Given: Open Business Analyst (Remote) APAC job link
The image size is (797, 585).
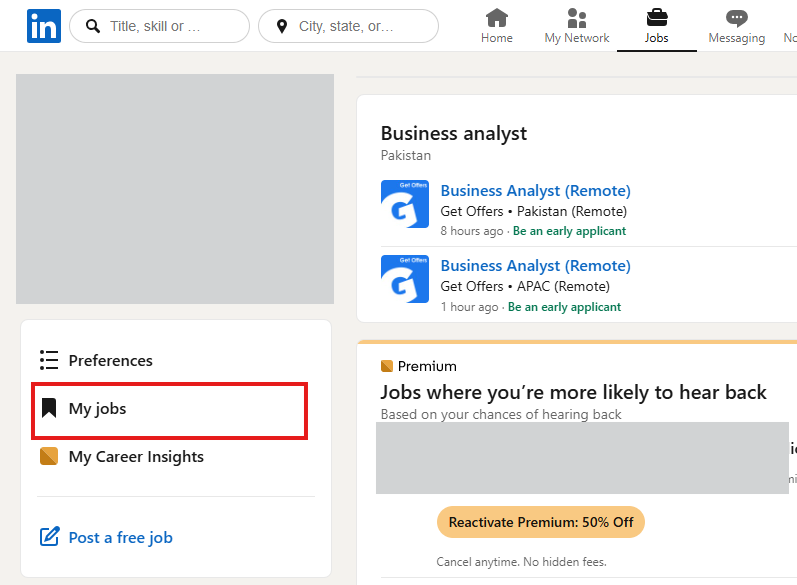Looking at the screenshot, I should point(535,266).
